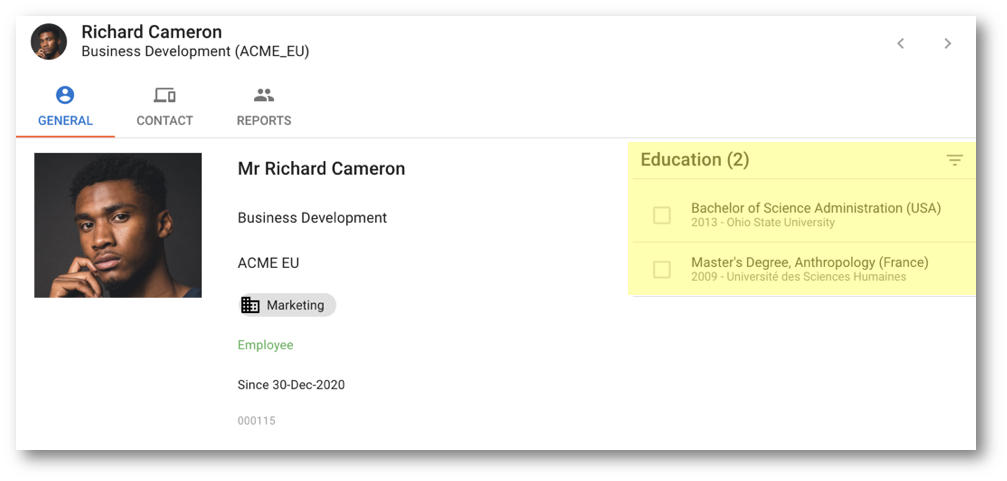Open the Education filter list icon
The image size is (1007, 481).
tap(955, 161)
